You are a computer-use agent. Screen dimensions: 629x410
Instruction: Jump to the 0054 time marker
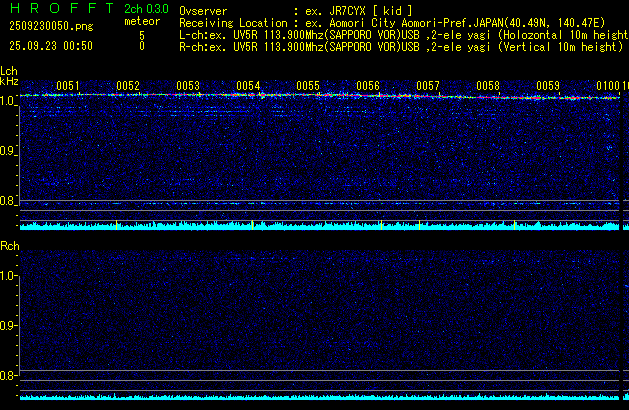pyautogui.click(x=248, y=86)
